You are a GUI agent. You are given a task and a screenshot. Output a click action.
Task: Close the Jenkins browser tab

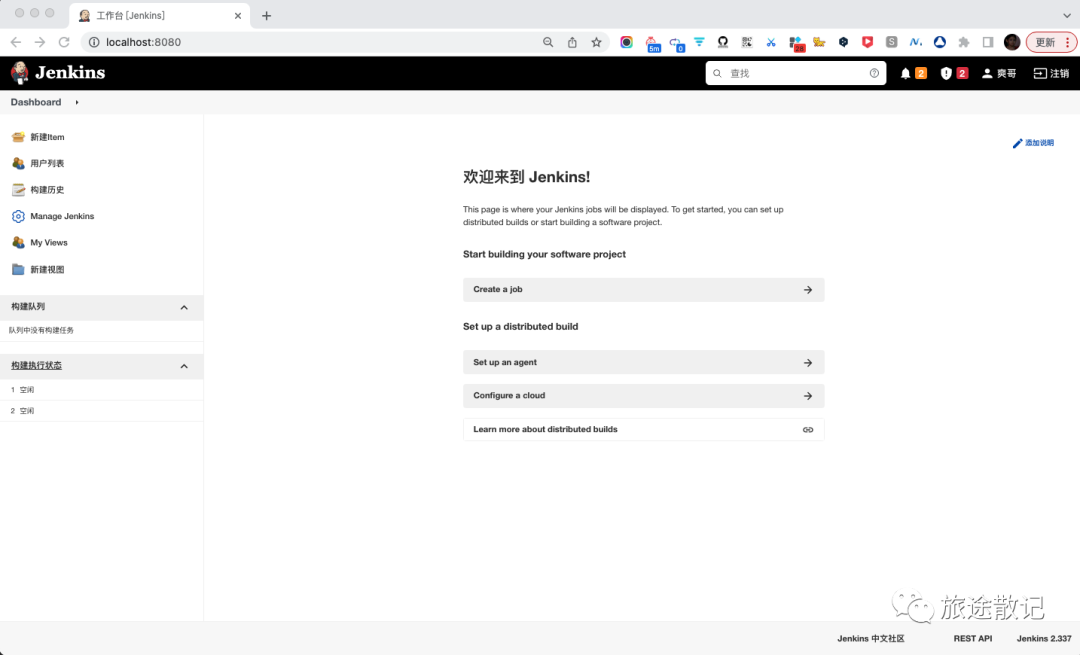[x=238, y=15]
